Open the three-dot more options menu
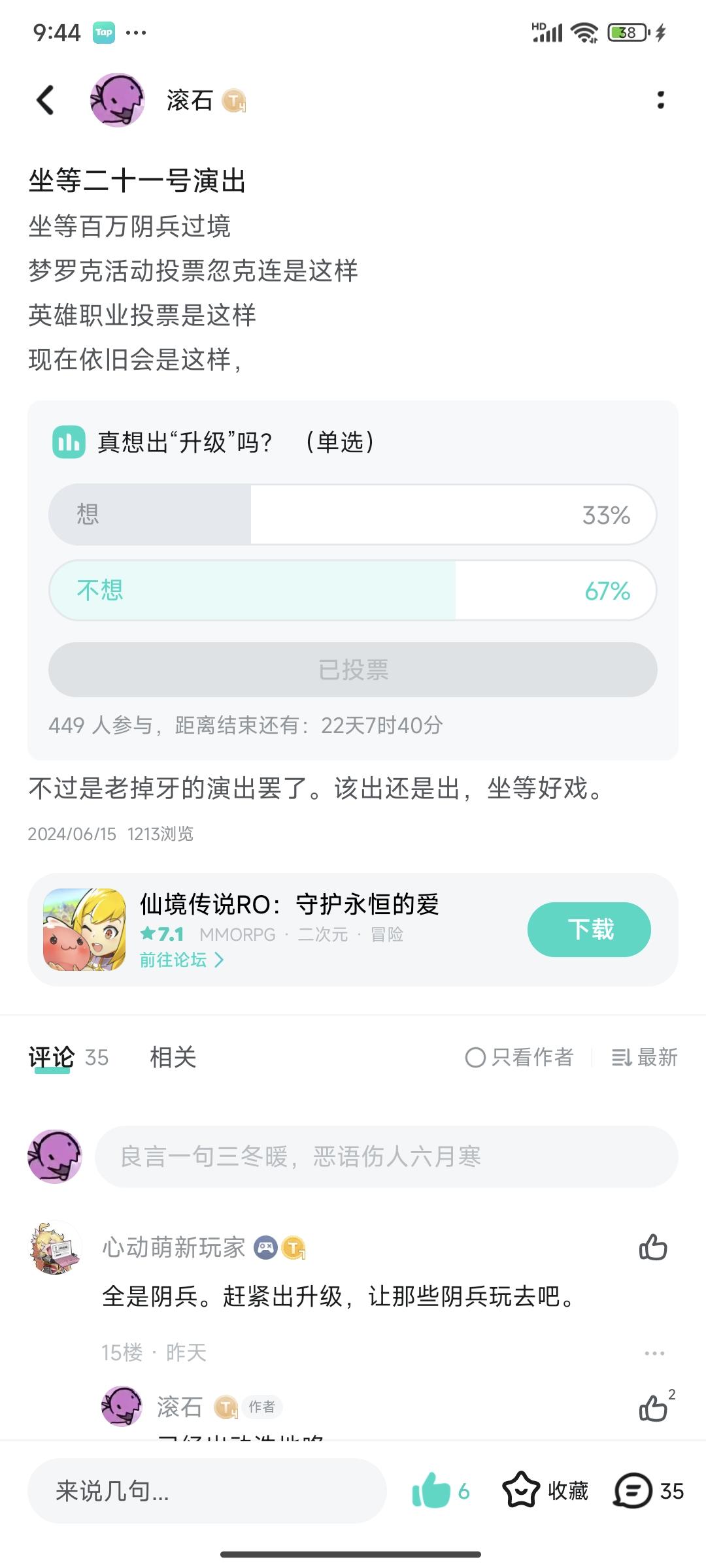Image resolution: width=706 pixels, height=1568 pixels. (660, 100)
